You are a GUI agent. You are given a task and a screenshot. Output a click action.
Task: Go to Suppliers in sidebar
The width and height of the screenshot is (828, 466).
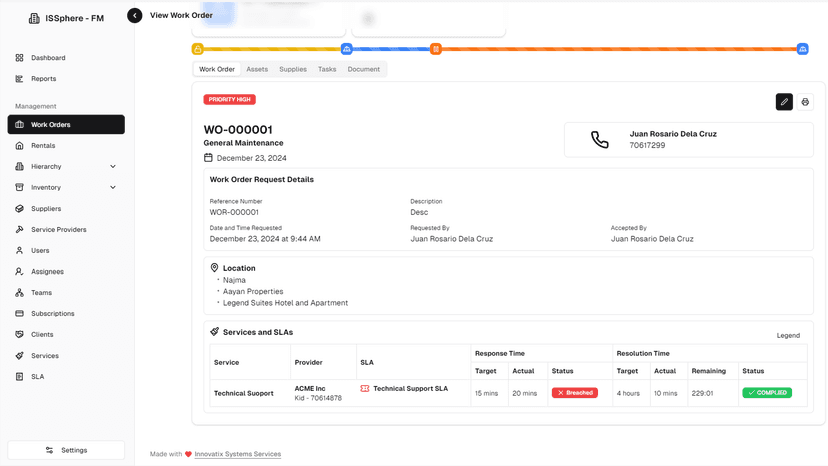click(x=46, y=209)
